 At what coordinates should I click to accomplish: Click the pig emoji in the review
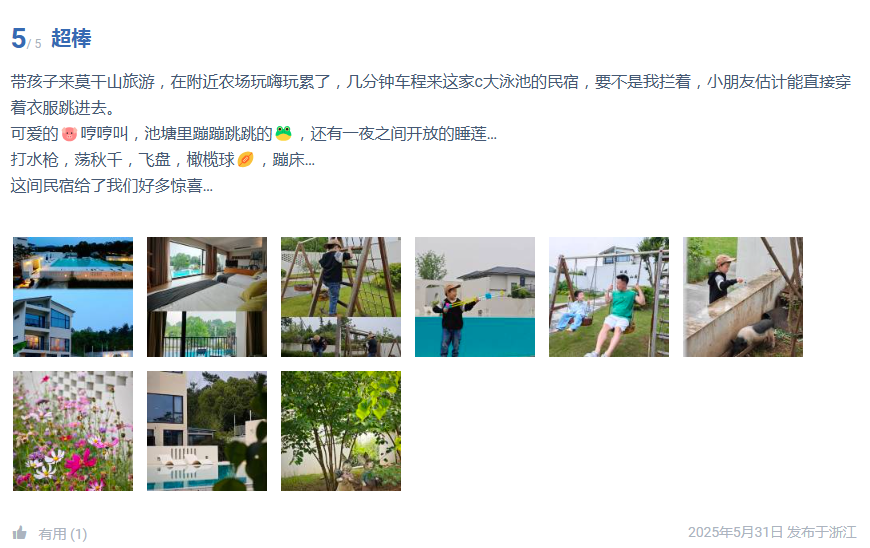point(69,134)
